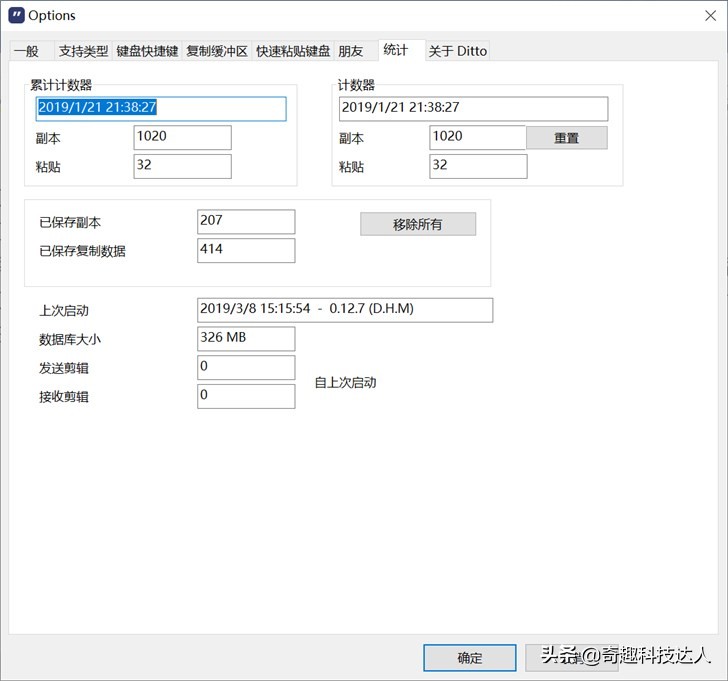Image resolution: width=728 pixels, height=681 pixels.
Task: Open the 关于 Ditto tab
Action: 458,51
